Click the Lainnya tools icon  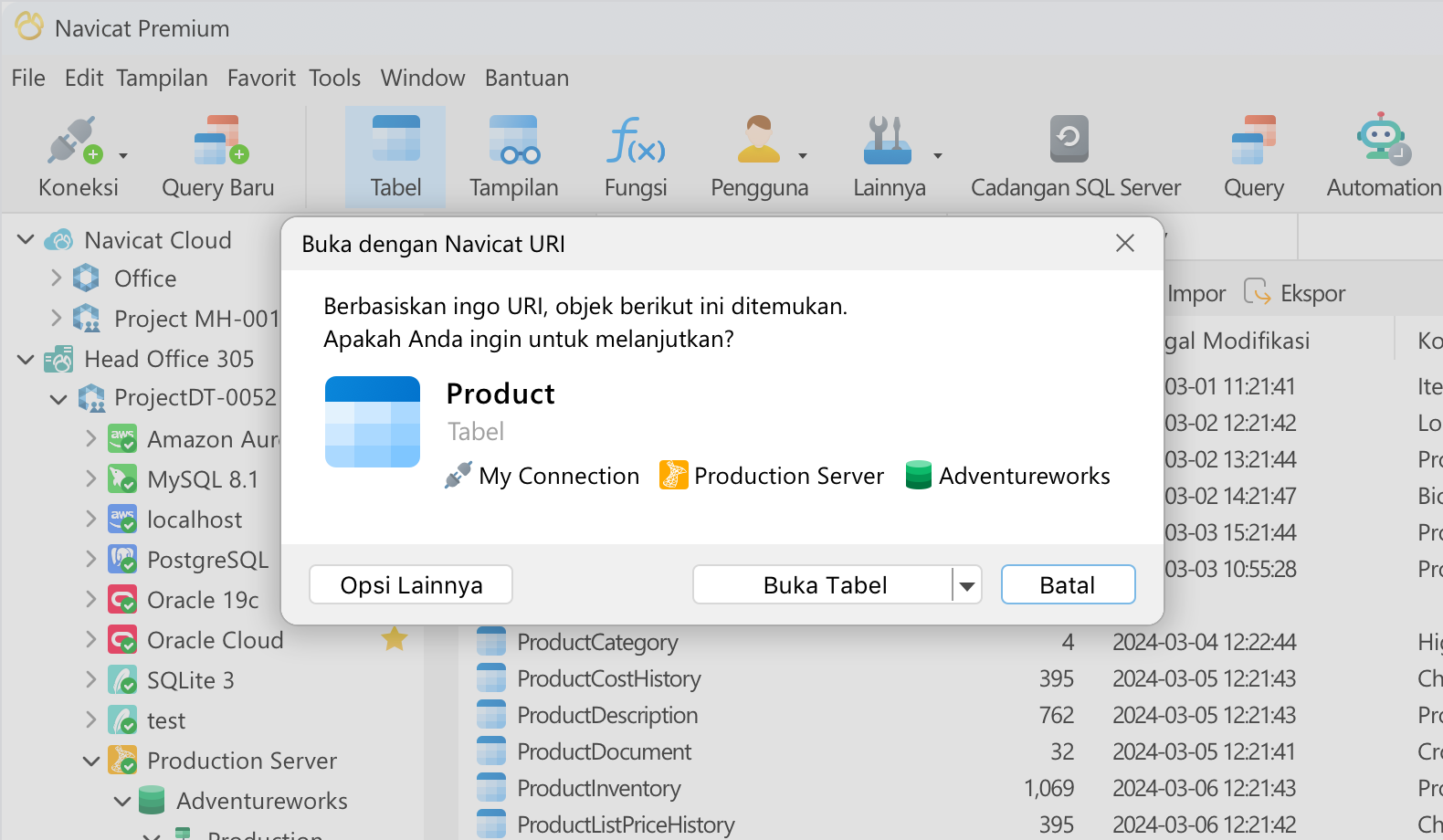[x=887, y=140]
